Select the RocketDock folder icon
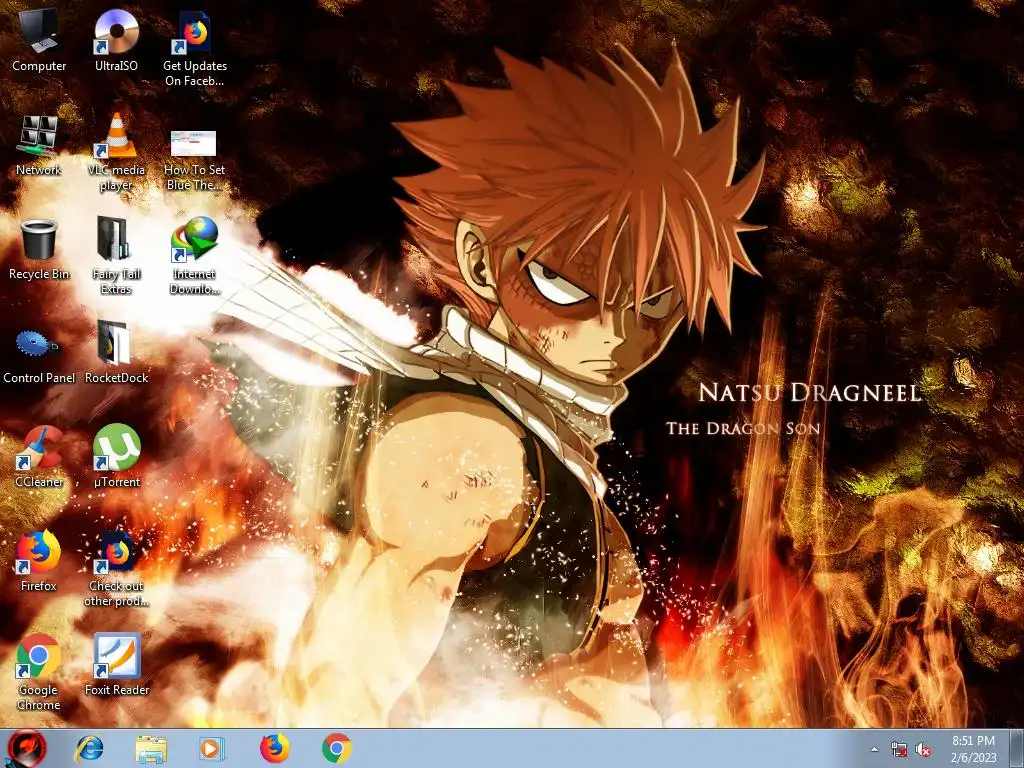 116,353
